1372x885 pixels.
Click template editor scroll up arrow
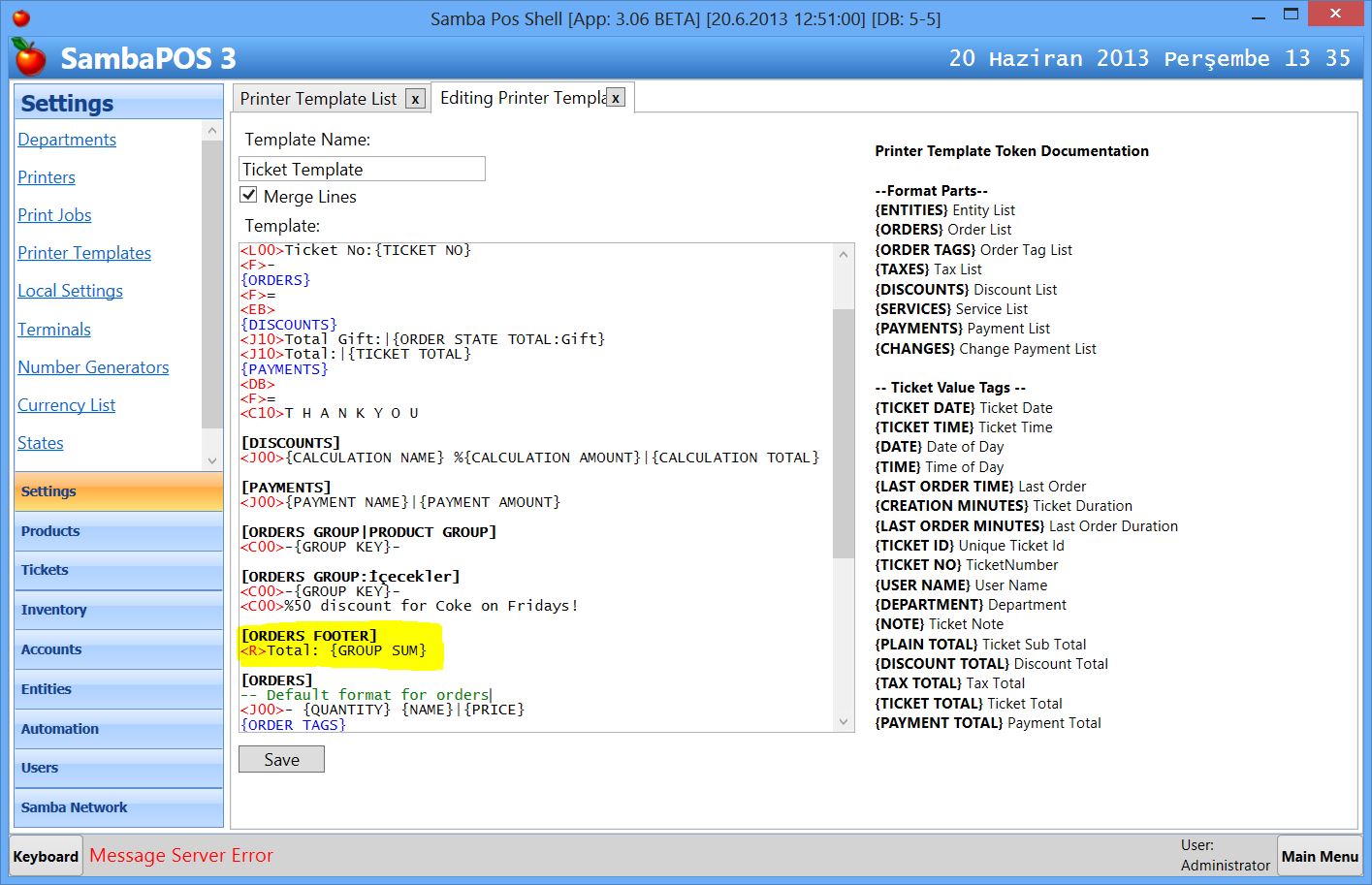click(x=843, y=255)
